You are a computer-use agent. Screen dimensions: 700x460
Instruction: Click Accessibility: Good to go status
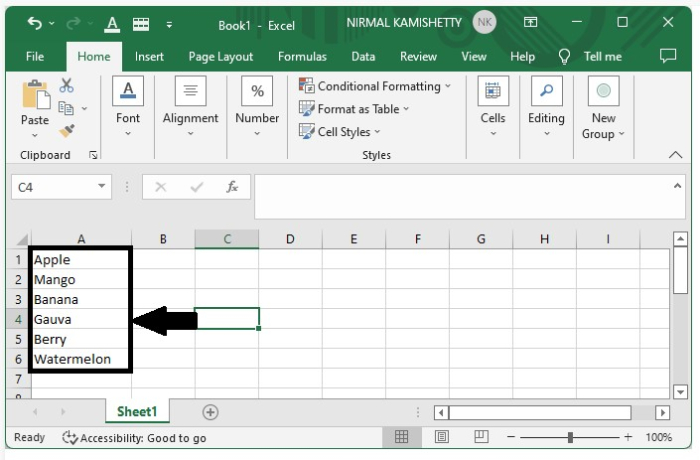coord(134,438)
